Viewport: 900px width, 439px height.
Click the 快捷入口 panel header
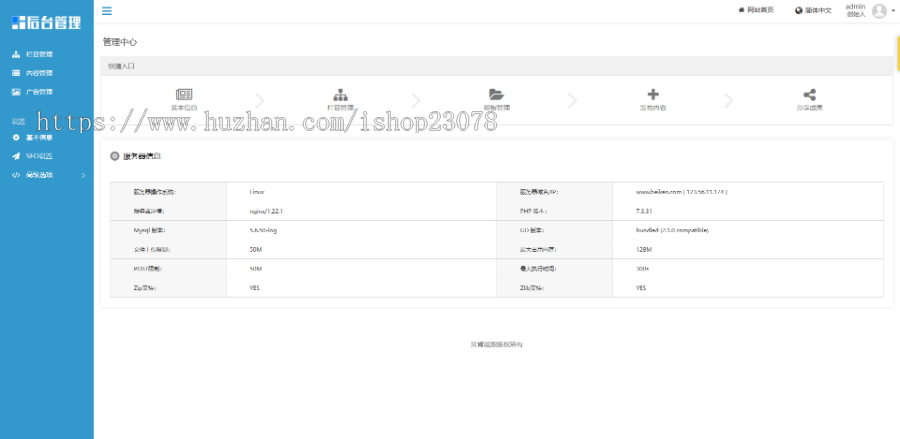click(496, 66)
